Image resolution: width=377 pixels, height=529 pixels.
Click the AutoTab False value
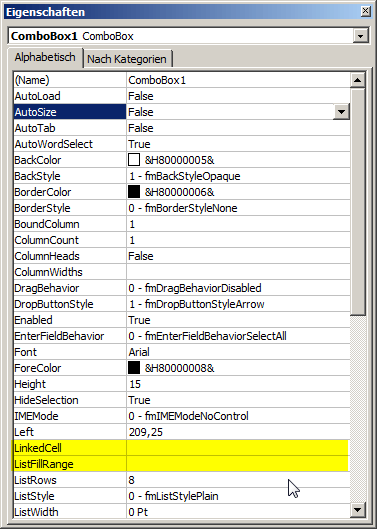click(x=238, y=128)
